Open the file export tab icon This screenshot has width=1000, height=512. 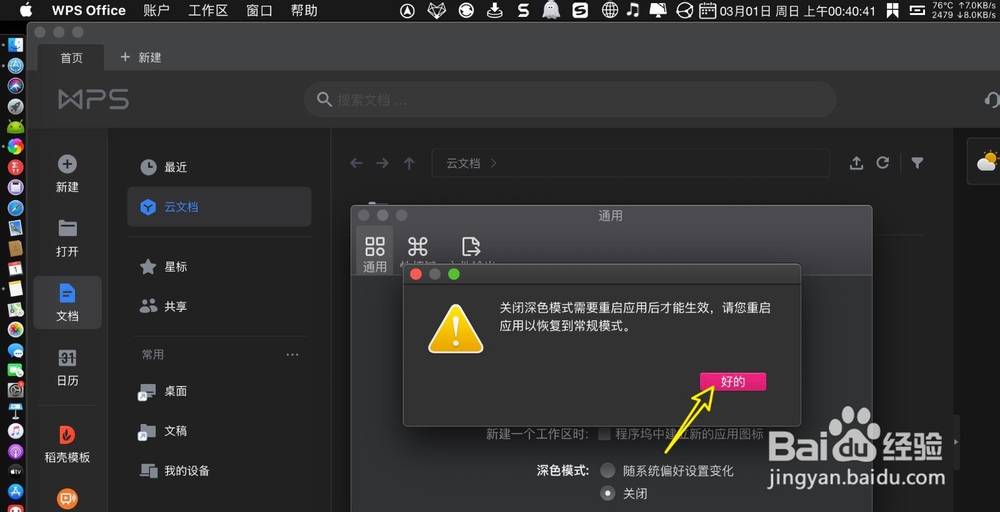click(x=471, y=247)
